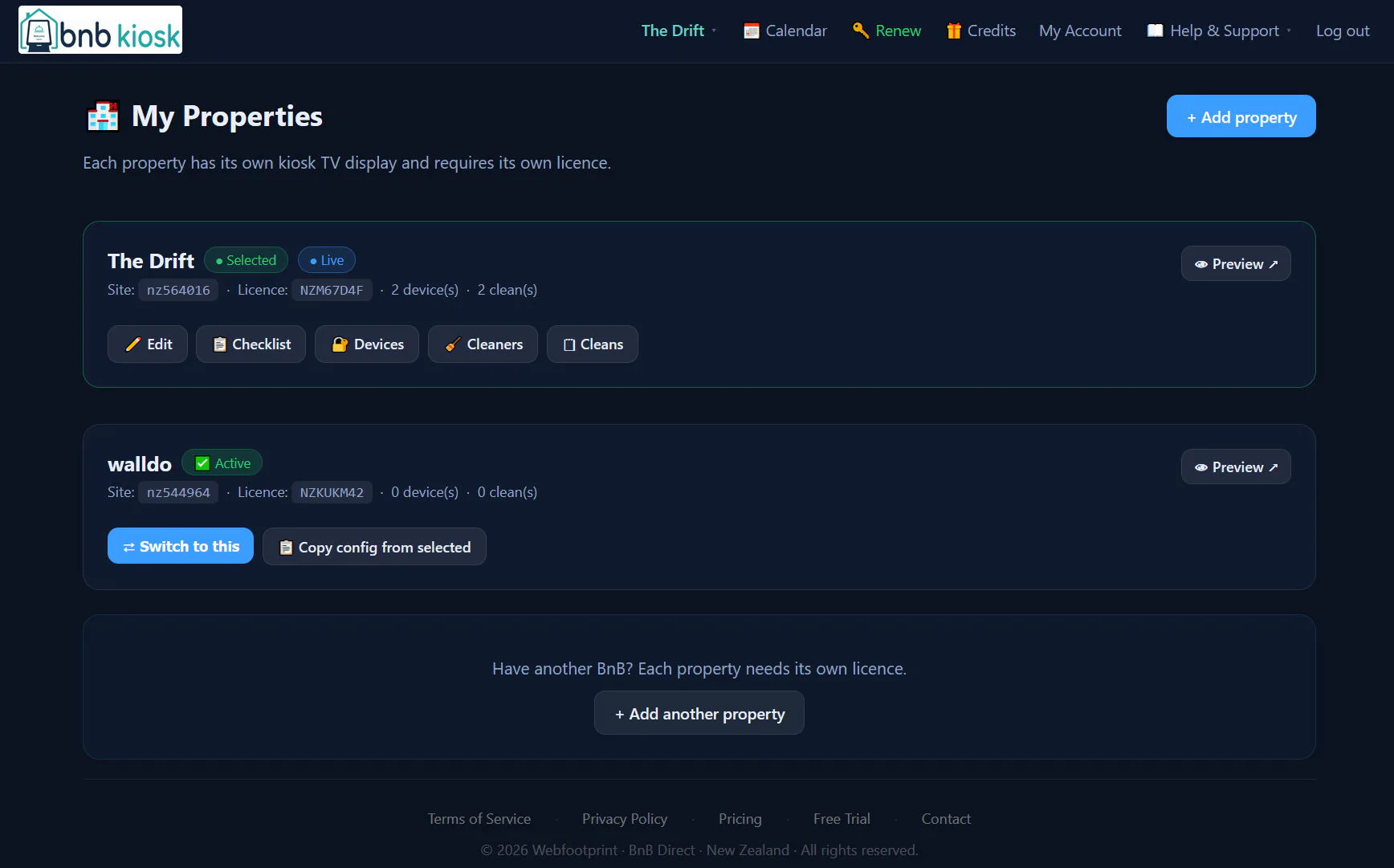Click the broom icon on Cleaners button
This screenshot has width=1394, height=868.
pos(453,344)
